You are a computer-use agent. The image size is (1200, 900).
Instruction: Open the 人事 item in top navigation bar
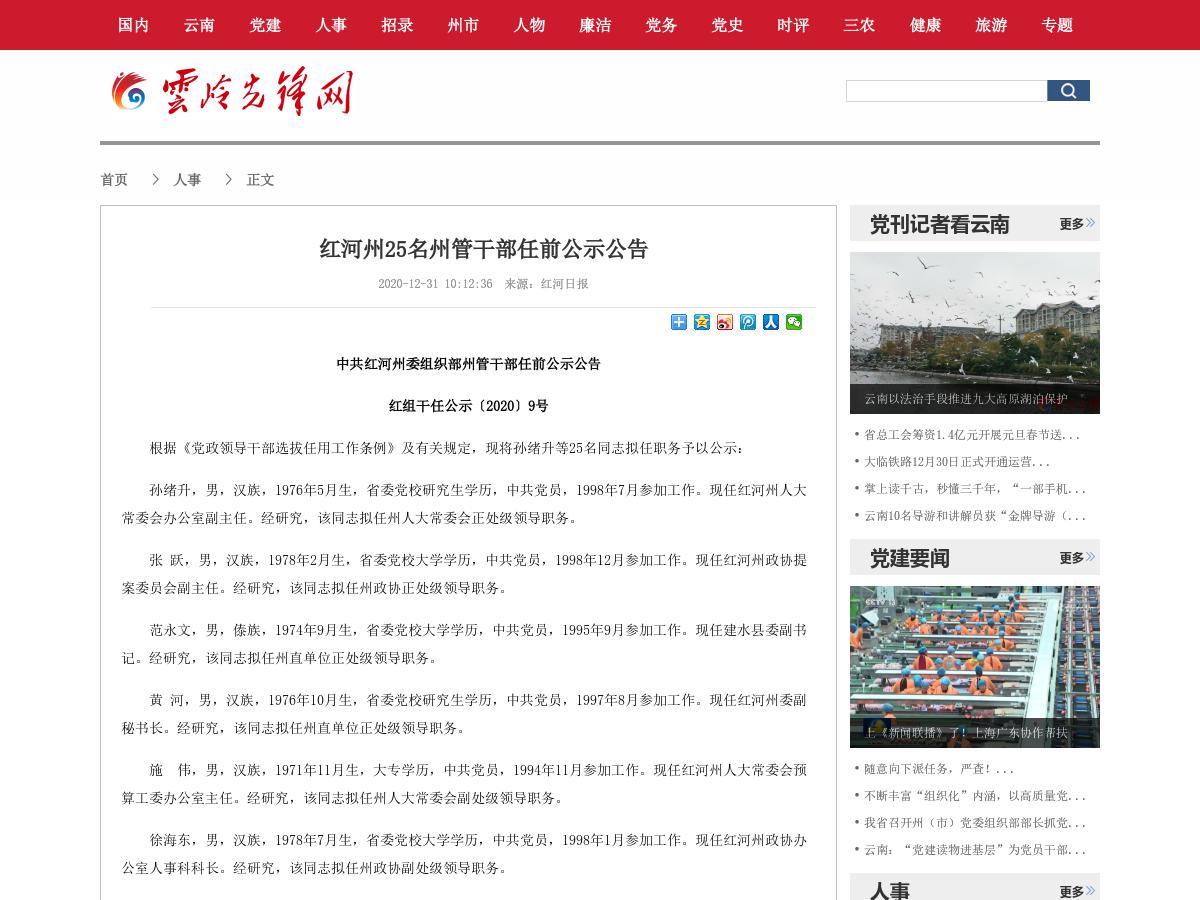click(331, 25)
